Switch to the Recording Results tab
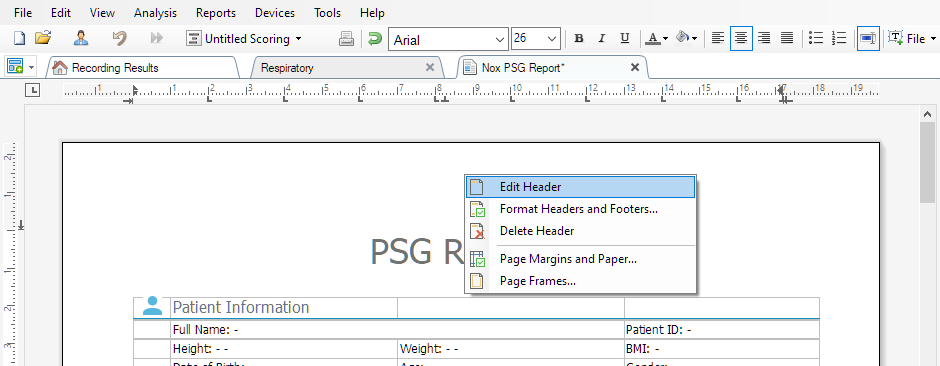Viewport: 940px width, 366px height. [144, 68]
